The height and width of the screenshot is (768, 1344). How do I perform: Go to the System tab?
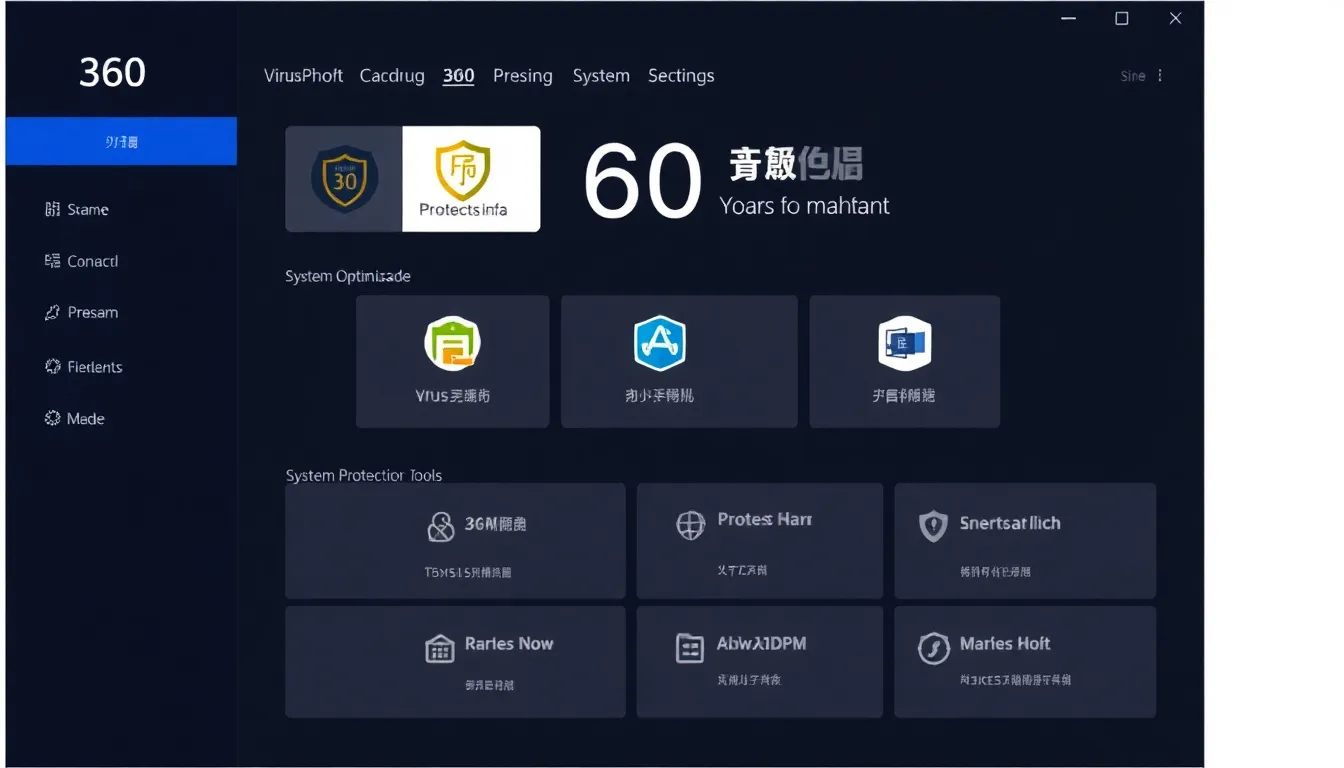coord(601,76)
